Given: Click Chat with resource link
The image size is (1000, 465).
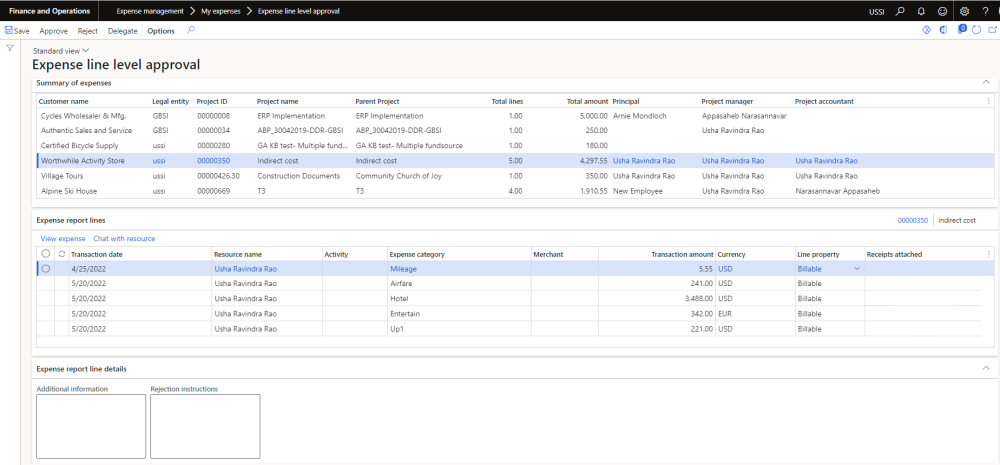Looking at the screenshot, I should pyautogui.click(x=124, y=239).
